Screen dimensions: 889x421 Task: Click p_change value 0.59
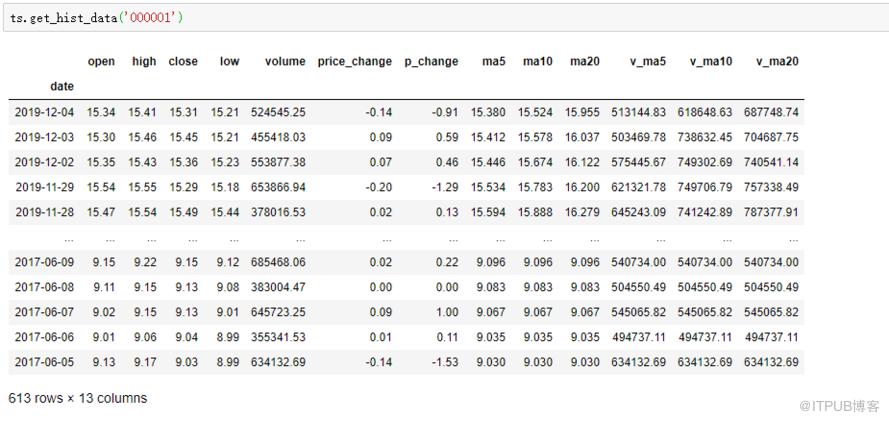[x=447, y=137]
